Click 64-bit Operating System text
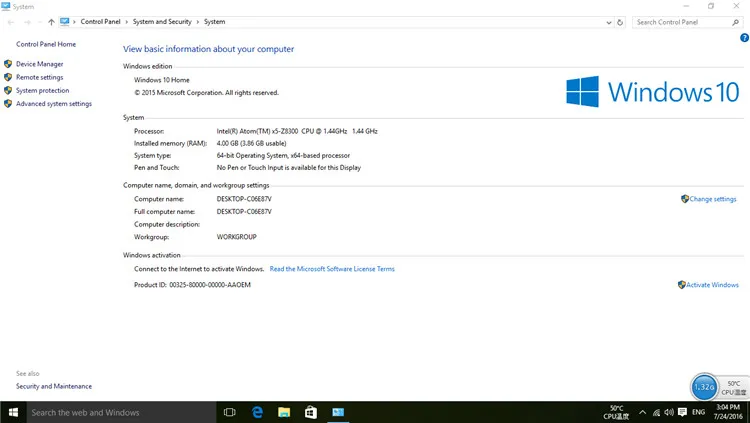This screenshot has height=423, width=750. click(x=283, y=156)
